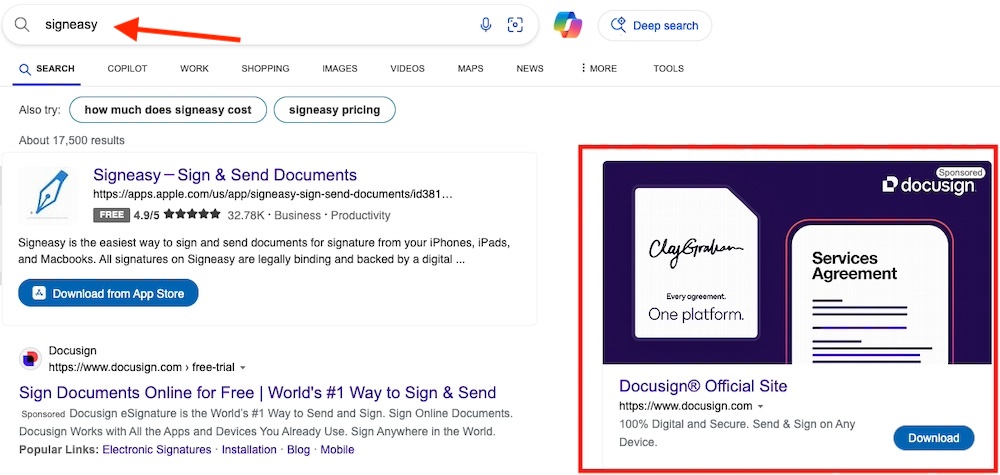Click the microphone voice search icon
1000x475 pixels.
486,25
